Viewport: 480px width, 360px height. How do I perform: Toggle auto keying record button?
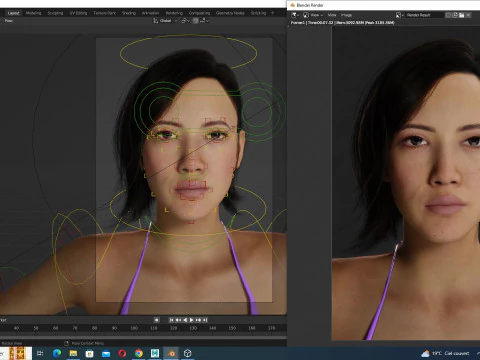coord(156,320)
